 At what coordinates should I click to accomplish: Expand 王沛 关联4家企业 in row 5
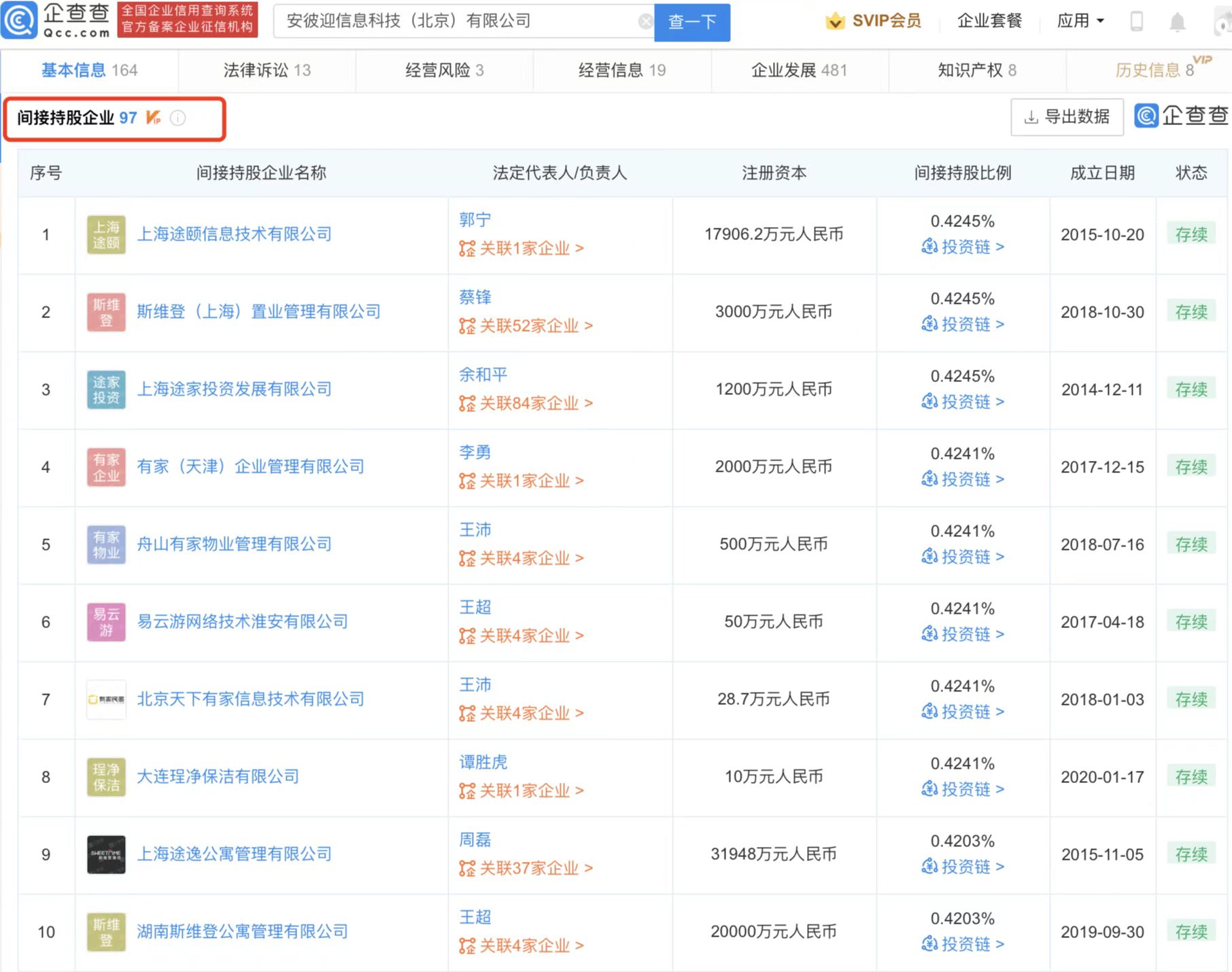521,559
